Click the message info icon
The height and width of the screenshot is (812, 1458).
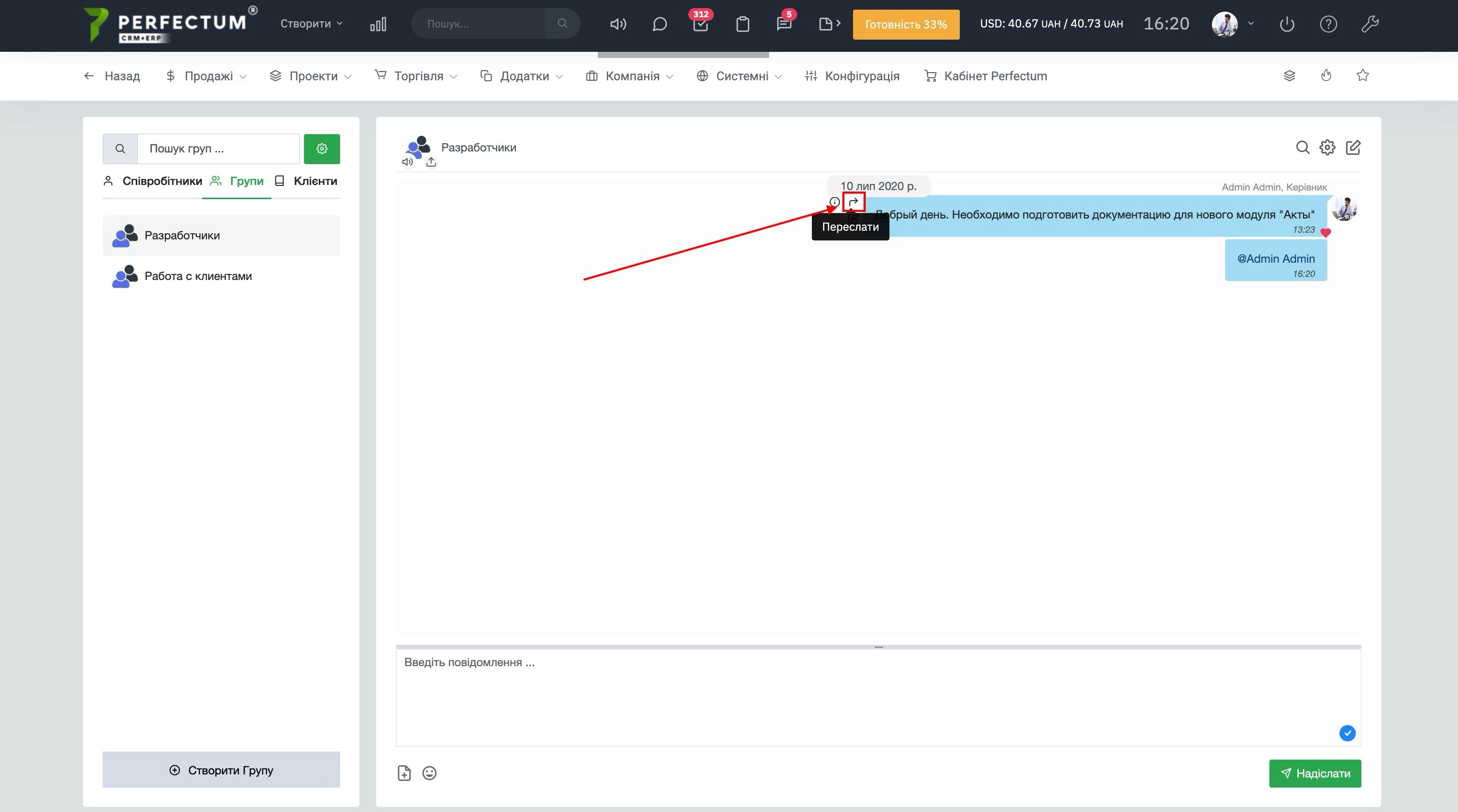[x=834, y=202]
